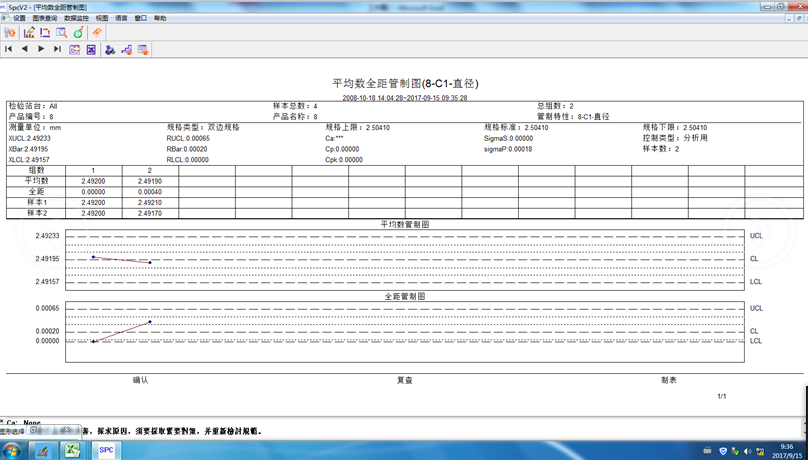The width and height of the screenshot is (808, 460).
Task: Open the chart with pencil toolbar icon
Action: (x=29, y=33)
